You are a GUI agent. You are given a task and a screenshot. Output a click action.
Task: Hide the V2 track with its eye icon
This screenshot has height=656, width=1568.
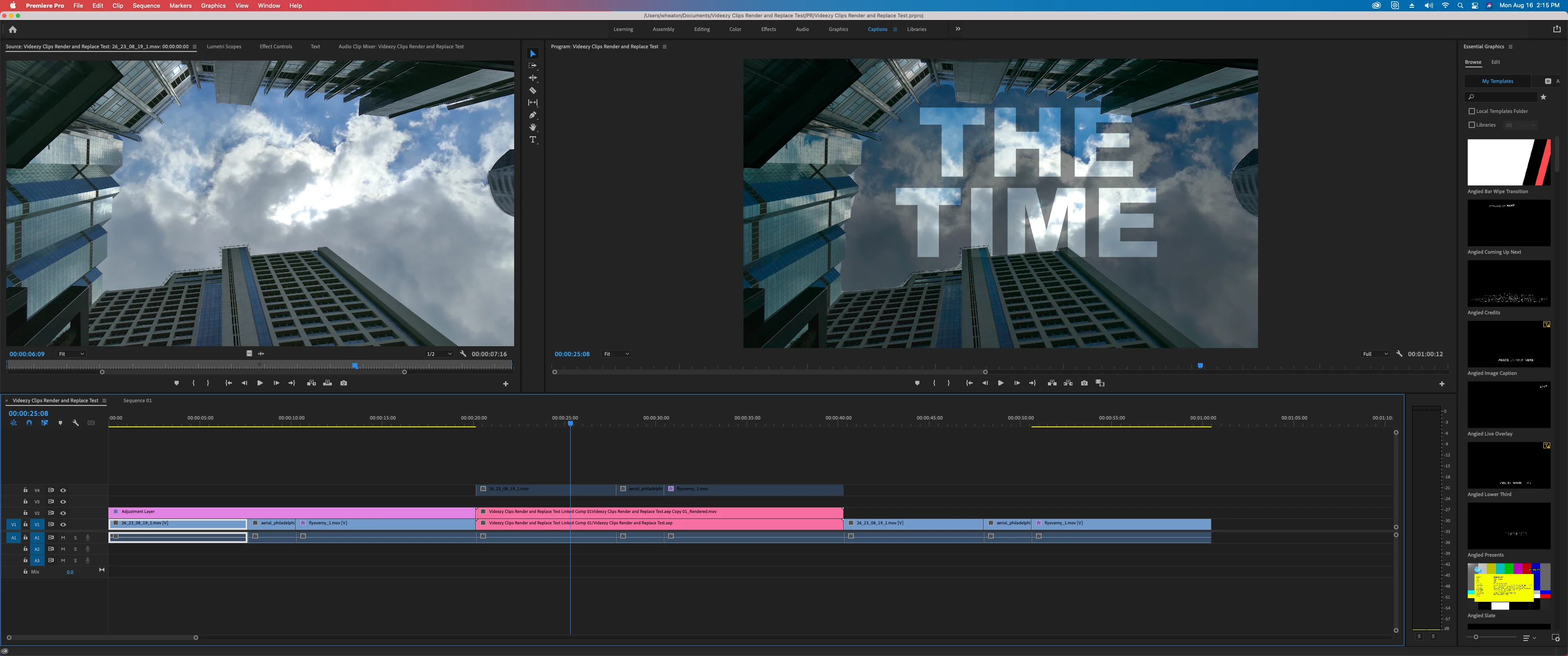click(63, 513)
